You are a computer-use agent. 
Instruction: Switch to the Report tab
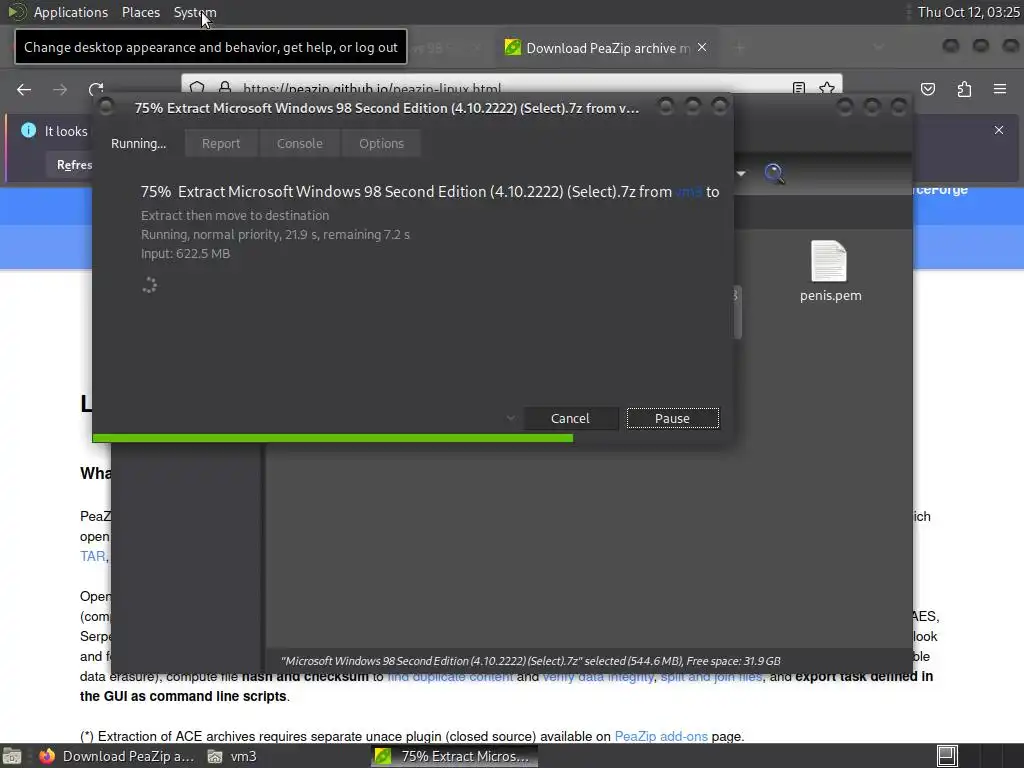point(221,143)
